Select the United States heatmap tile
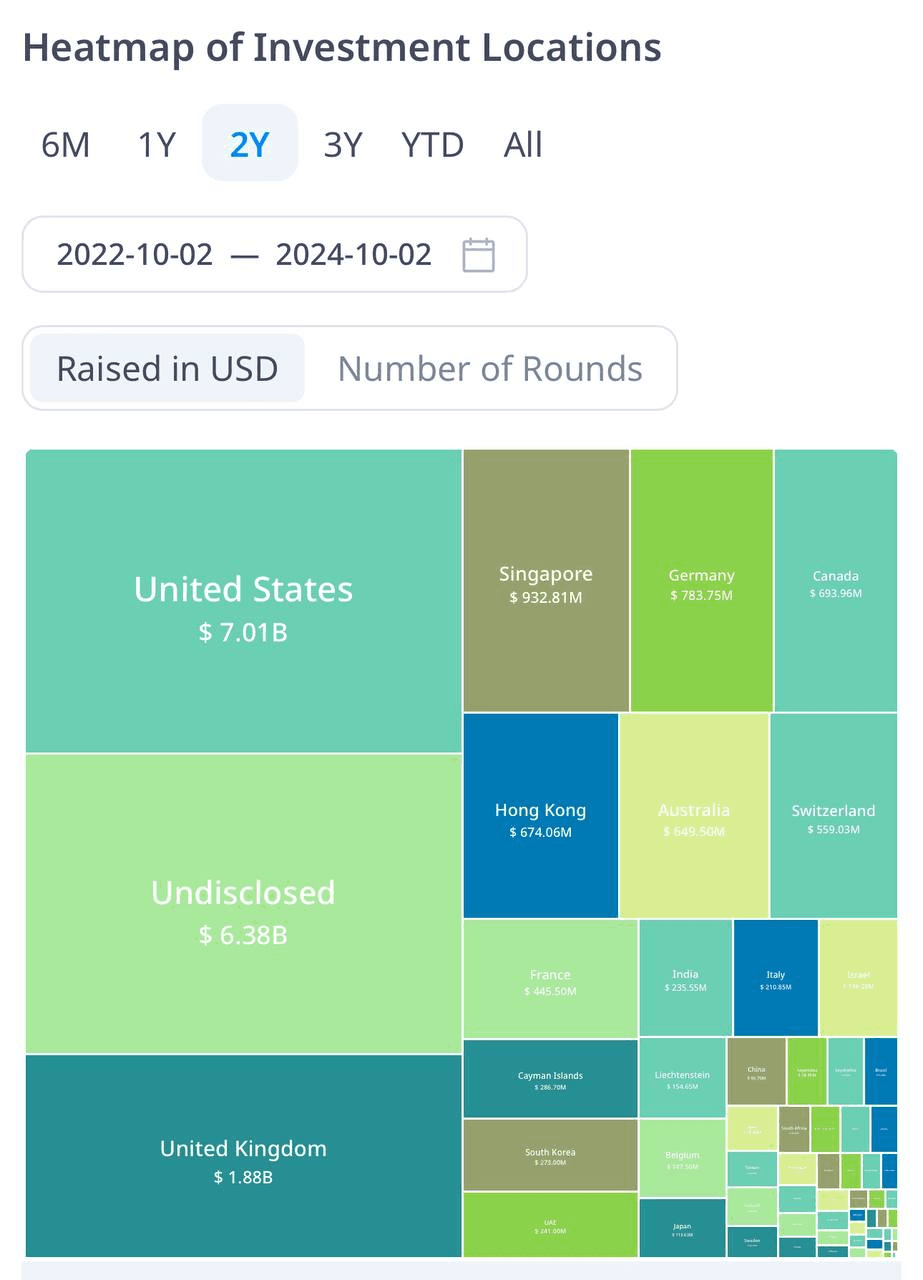Viewport: 923px width, 1280px height. pos(243,601)
